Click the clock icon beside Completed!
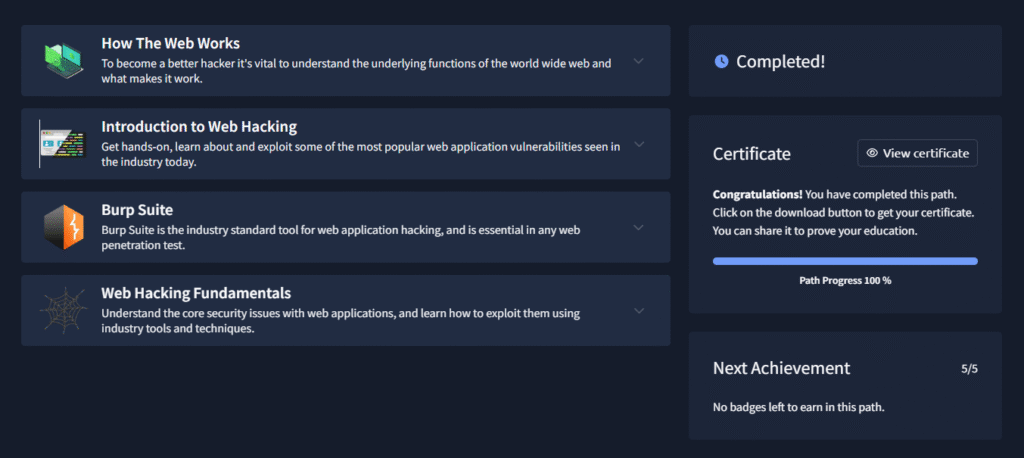This screenshot has width=1024, height=458. click(x=721, y=62)
